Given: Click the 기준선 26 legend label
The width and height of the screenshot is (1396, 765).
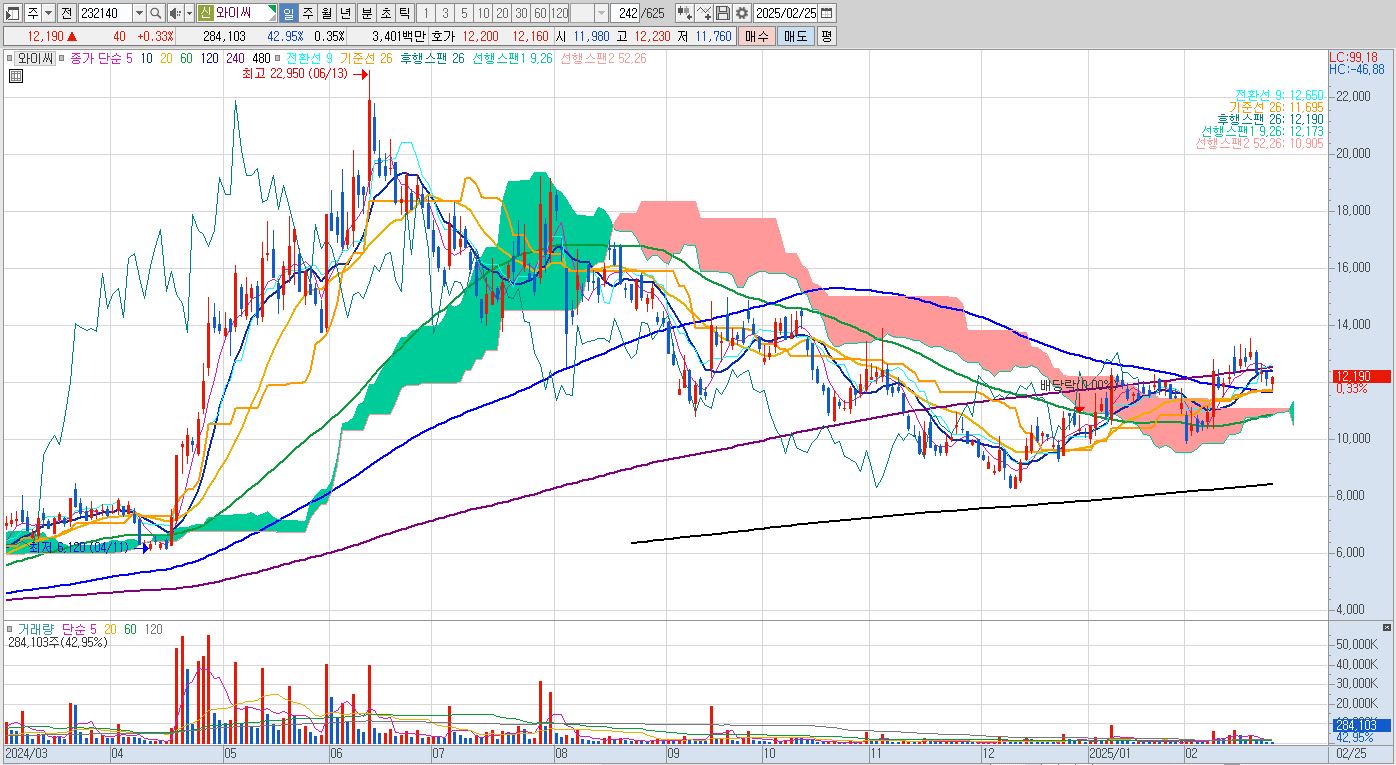Looking at the screenshot, I should pos(365,58).
